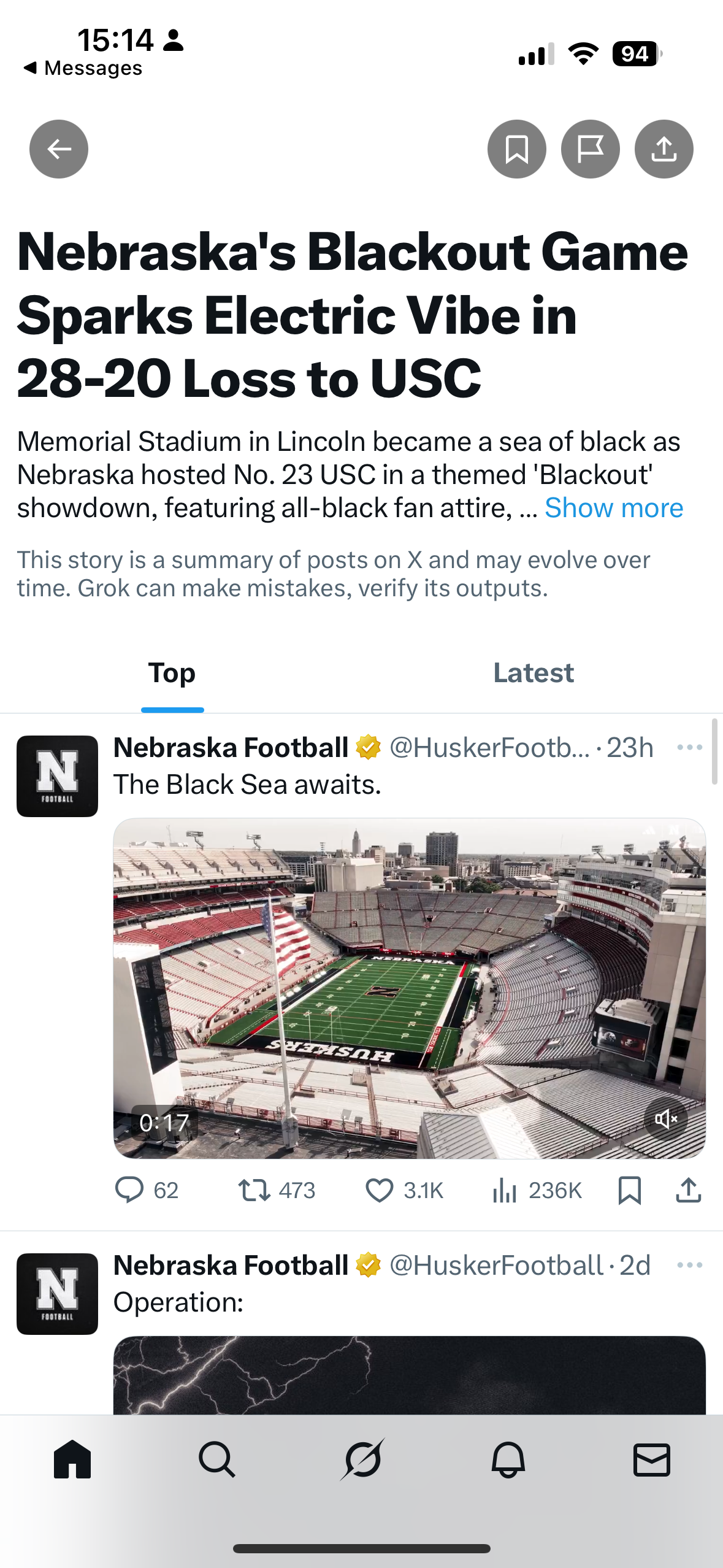Open the Grok tab in bottom bar

362,1459
